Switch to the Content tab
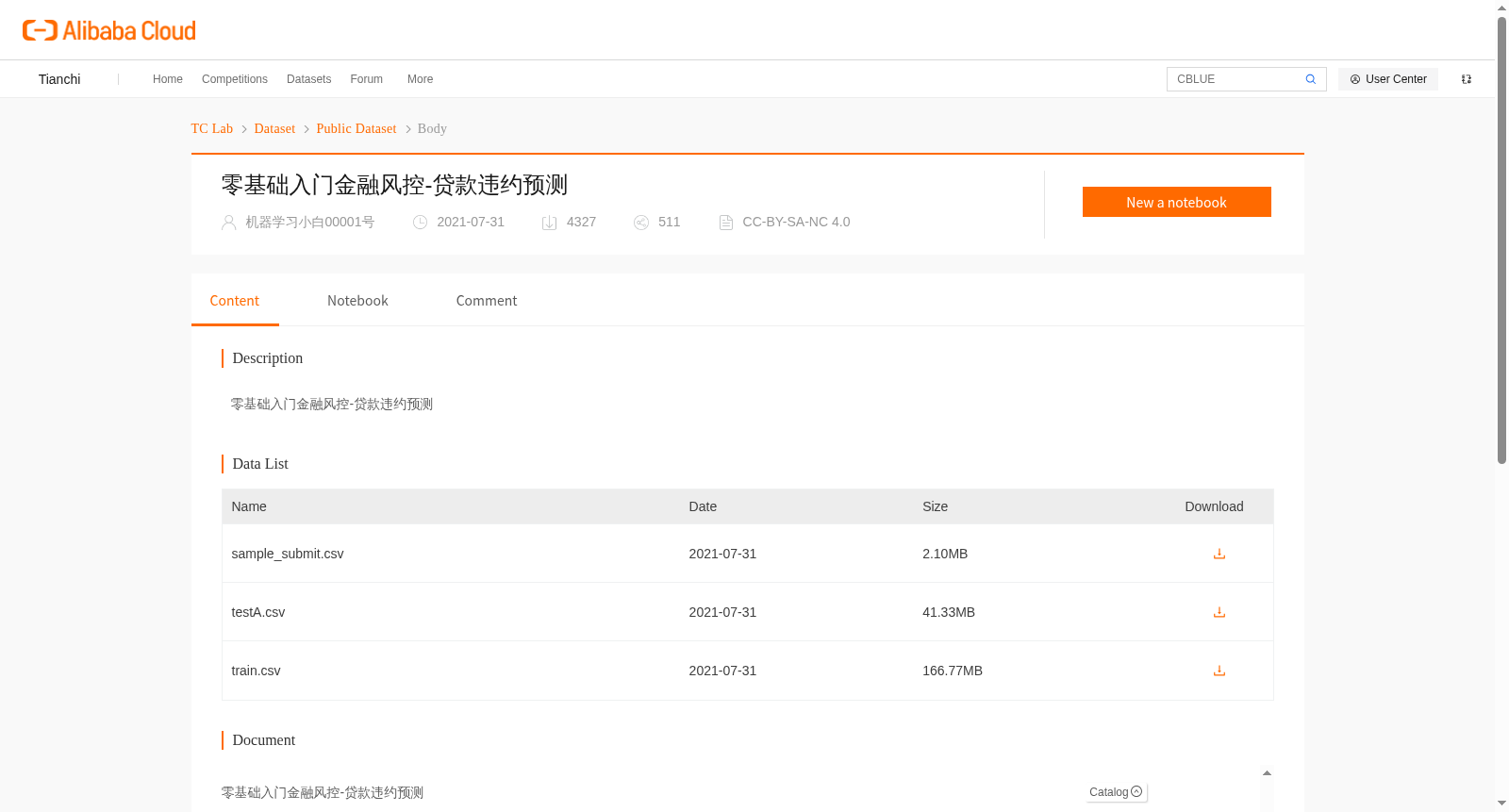The height and width of the screenshot is (812, 1509). (x=235, y=301)
